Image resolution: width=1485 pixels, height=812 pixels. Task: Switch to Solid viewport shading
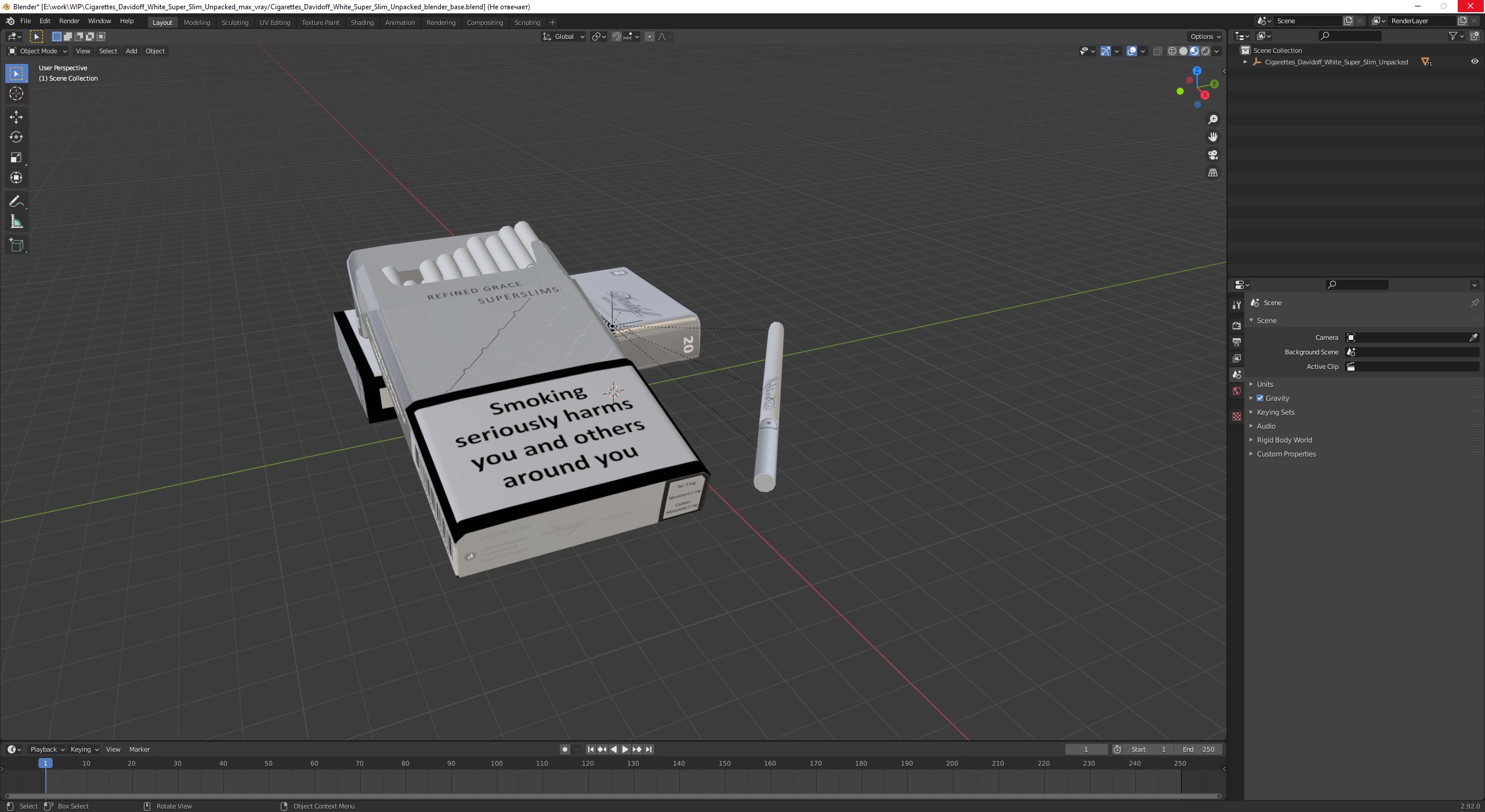click(x=1183, y=51)
